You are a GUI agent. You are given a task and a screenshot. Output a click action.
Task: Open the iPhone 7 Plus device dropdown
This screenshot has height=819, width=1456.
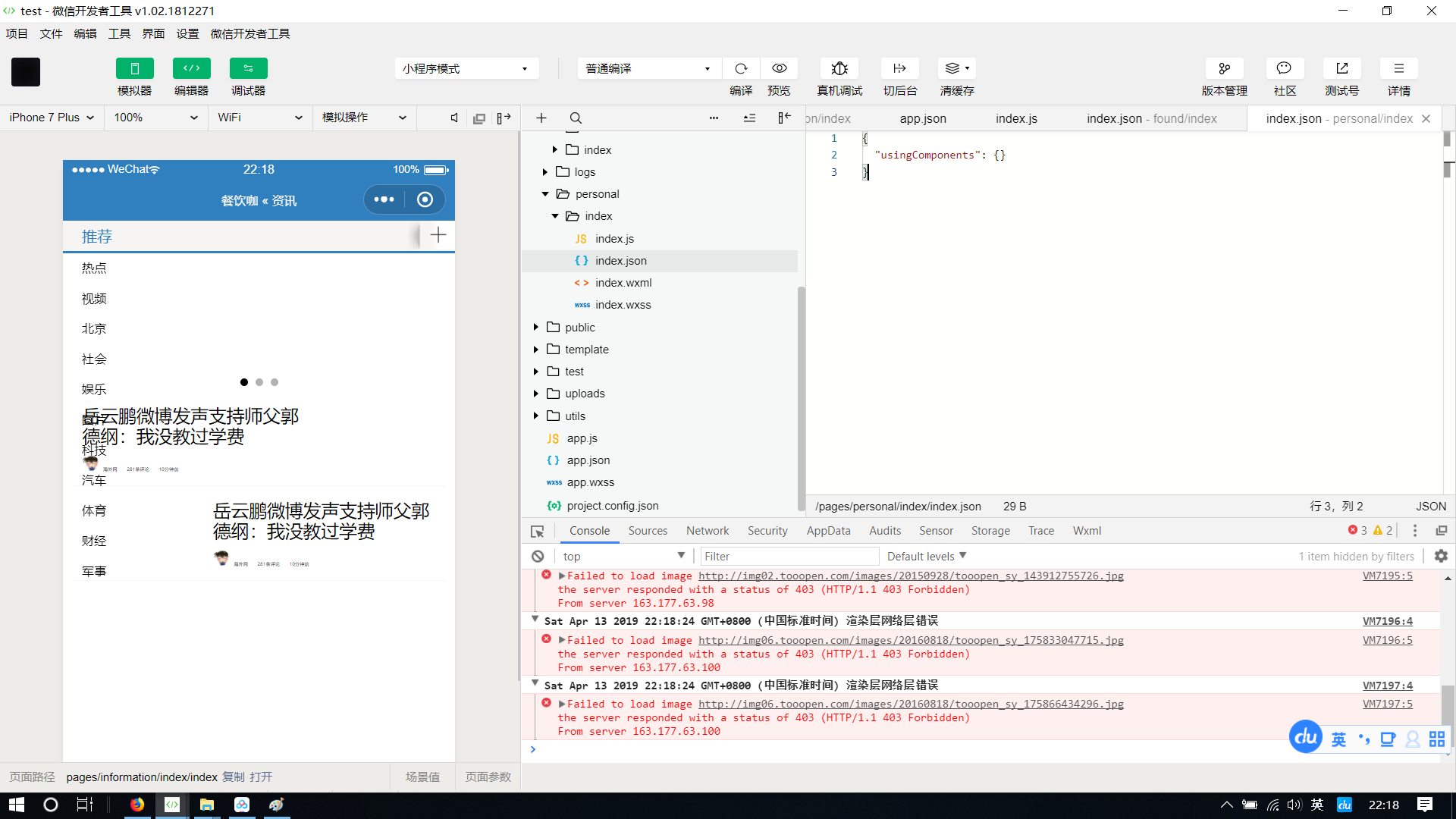(52, 118)
